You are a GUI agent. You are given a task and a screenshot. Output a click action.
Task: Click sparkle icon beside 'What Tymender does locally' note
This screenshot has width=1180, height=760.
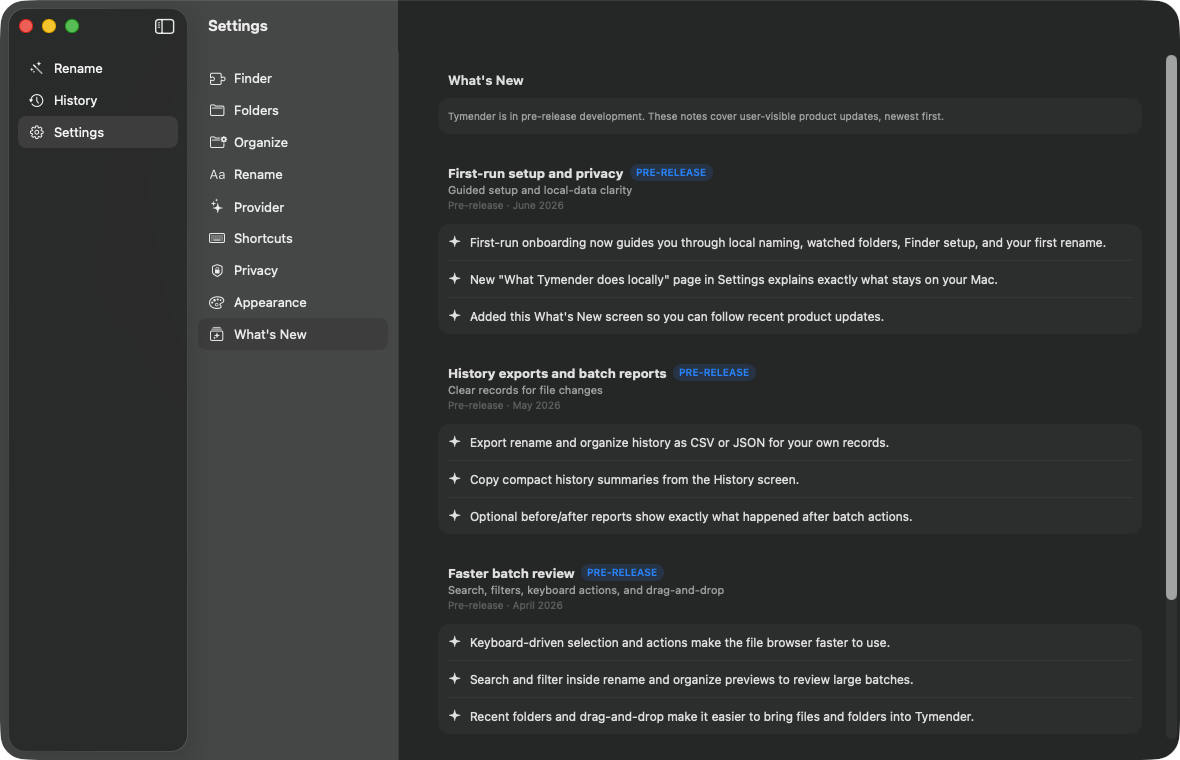455,278
